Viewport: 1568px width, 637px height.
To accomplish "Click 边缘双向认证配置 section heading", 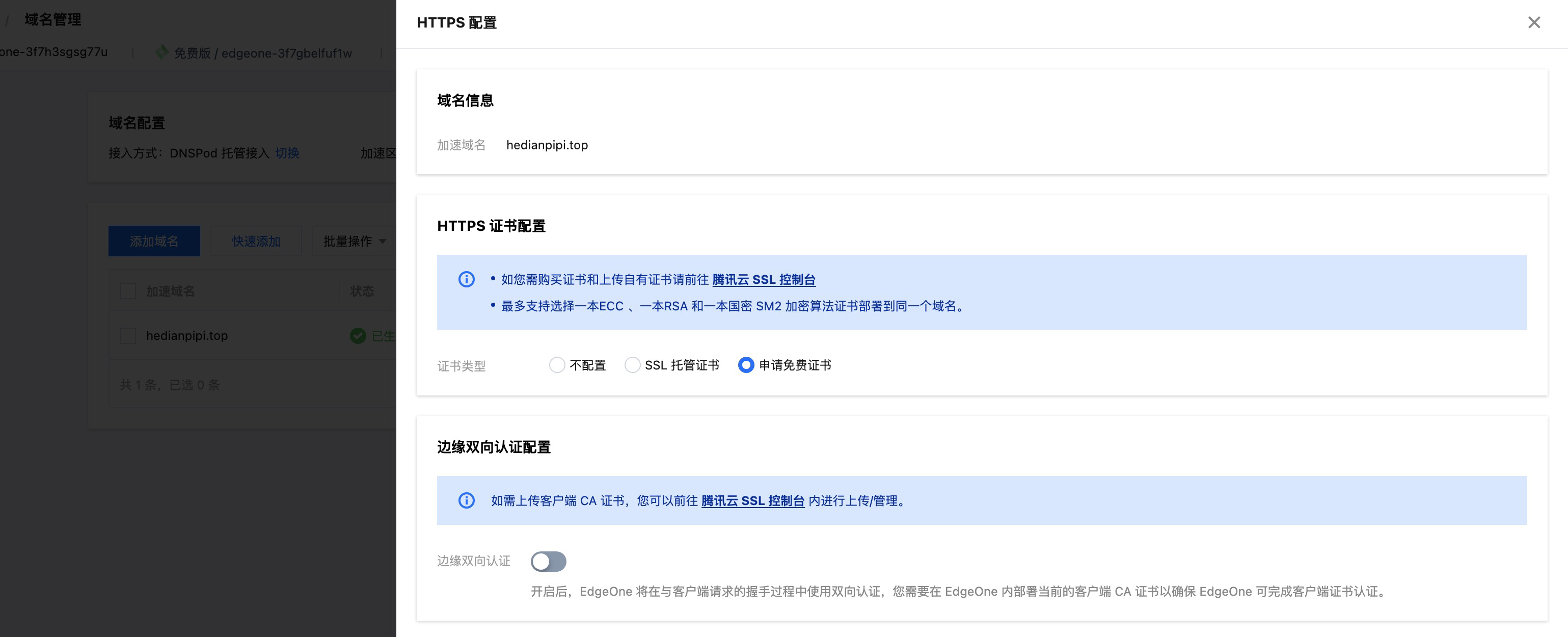I will [x=494, y=447].
